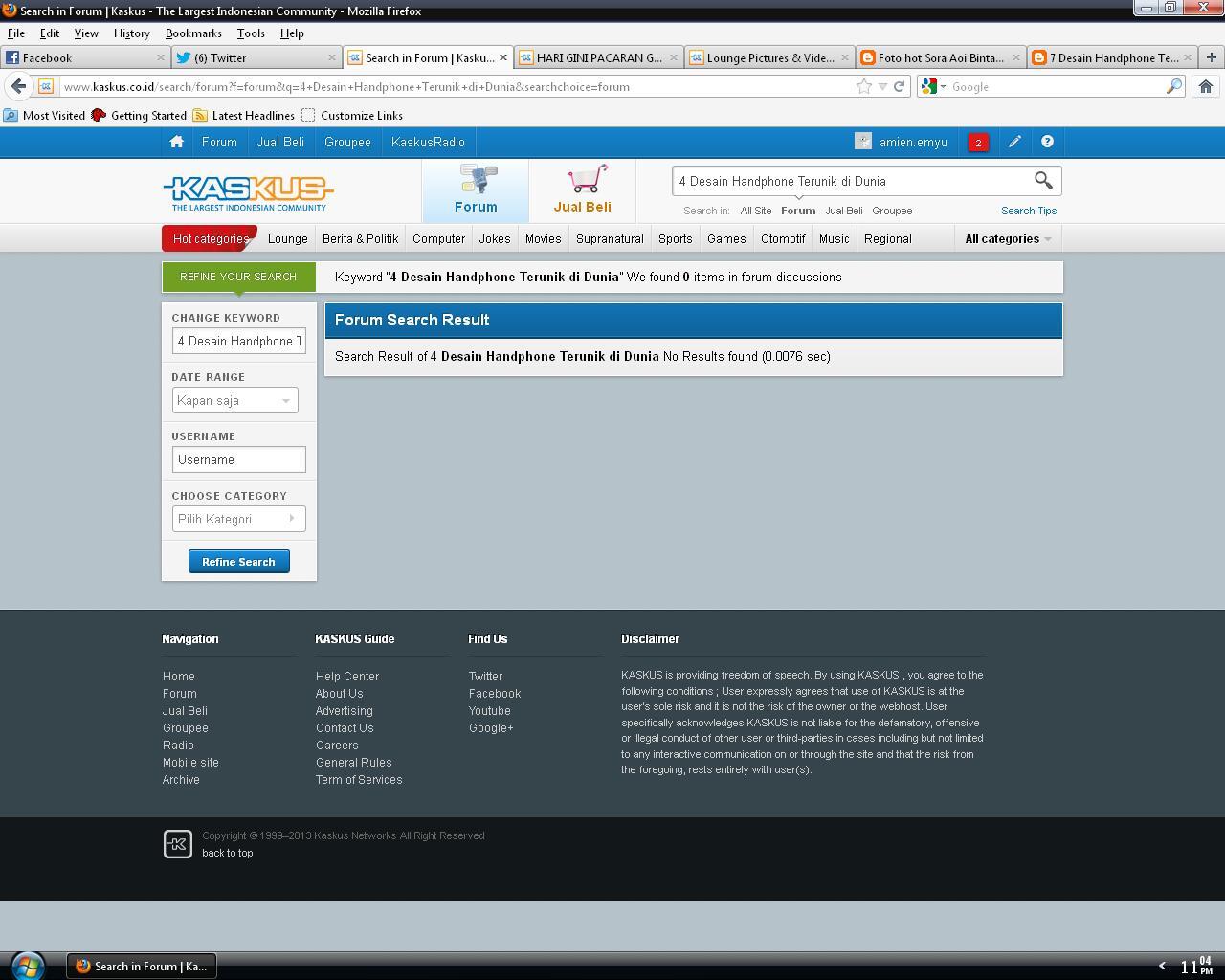Screen dimensions: 1225x980
Task: Click the magnifier search icon in Kaskus search box
Action: (x=1043, y=180)
